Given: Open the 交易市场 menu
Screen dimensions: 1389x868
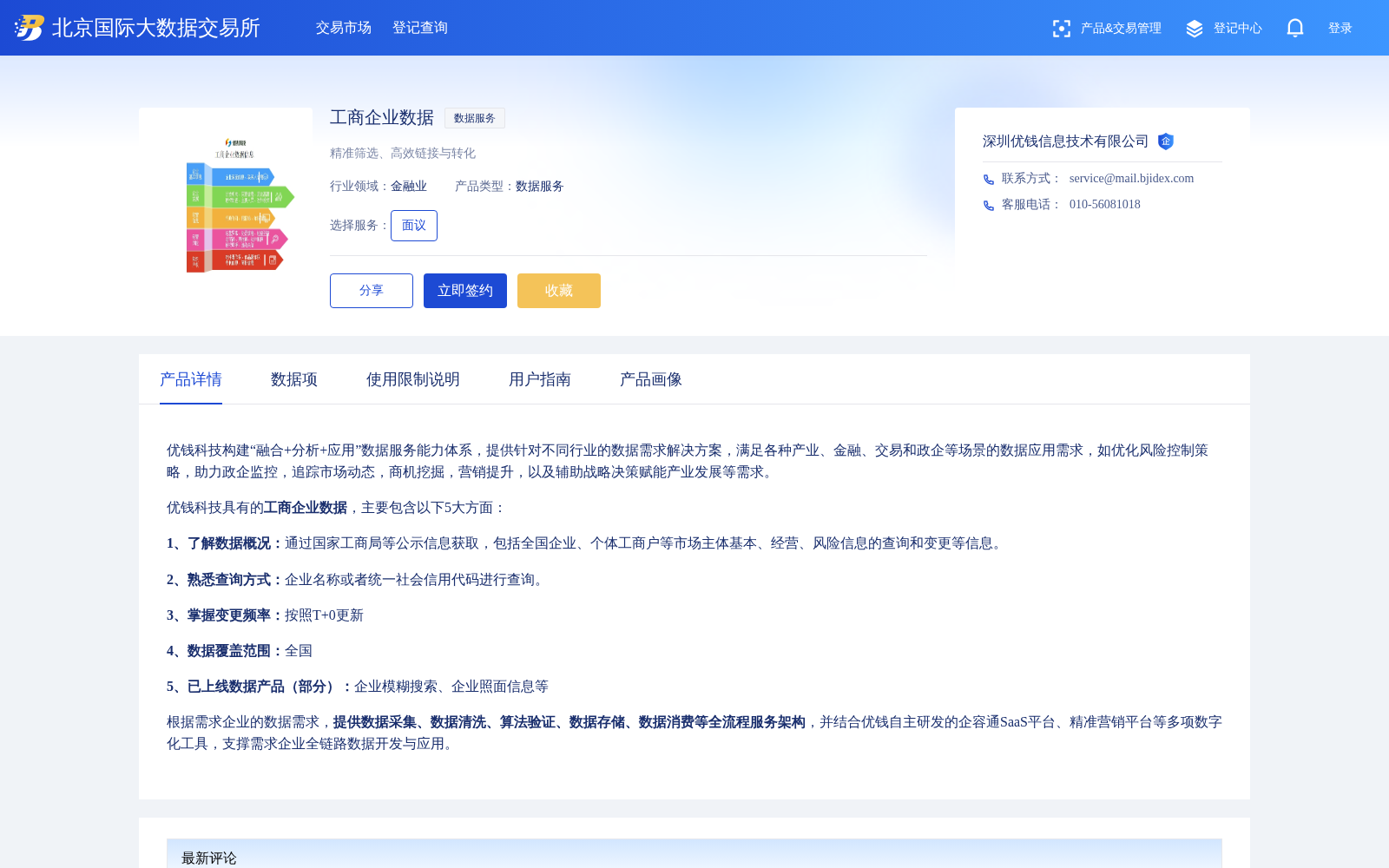Looking at the screenshot, I should pyautogui.click(x=344, y=28).
